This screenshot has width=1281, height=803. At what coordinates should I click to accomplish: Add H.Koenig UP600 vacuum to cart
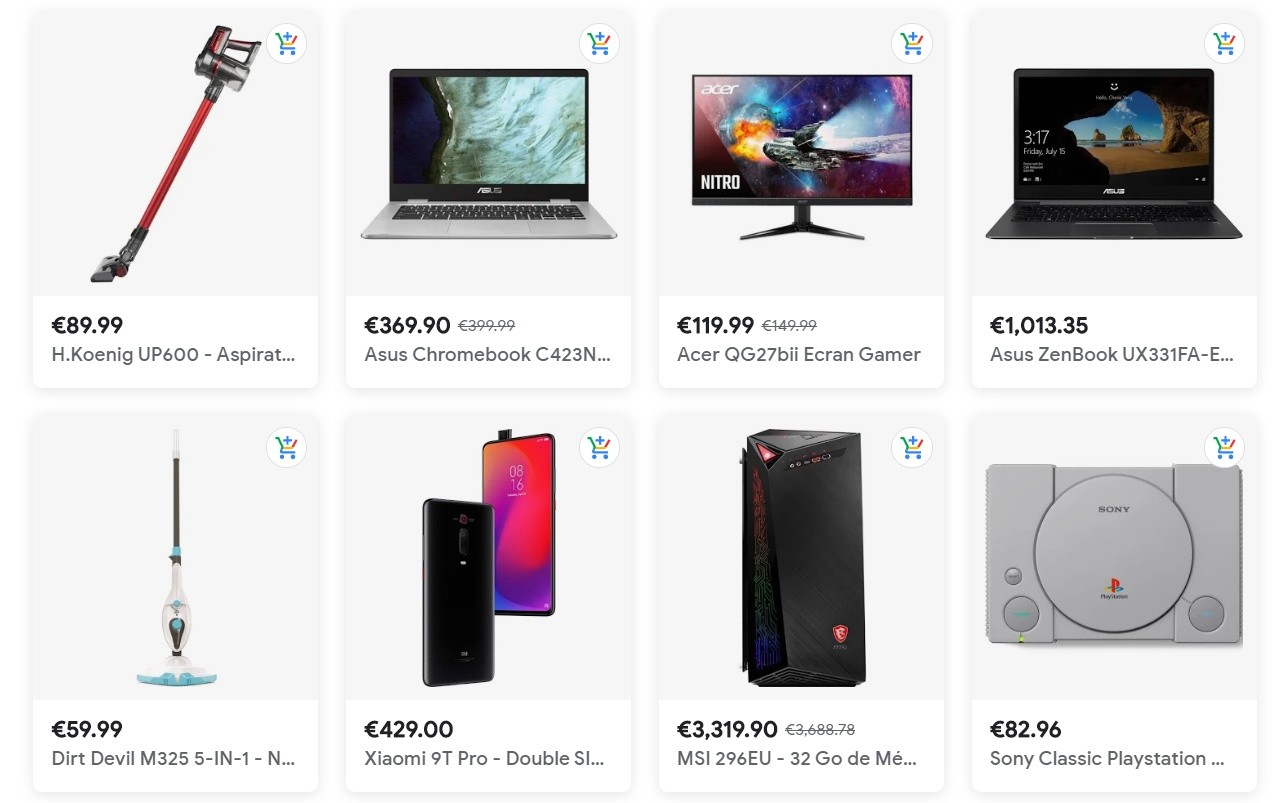point(287,44)
